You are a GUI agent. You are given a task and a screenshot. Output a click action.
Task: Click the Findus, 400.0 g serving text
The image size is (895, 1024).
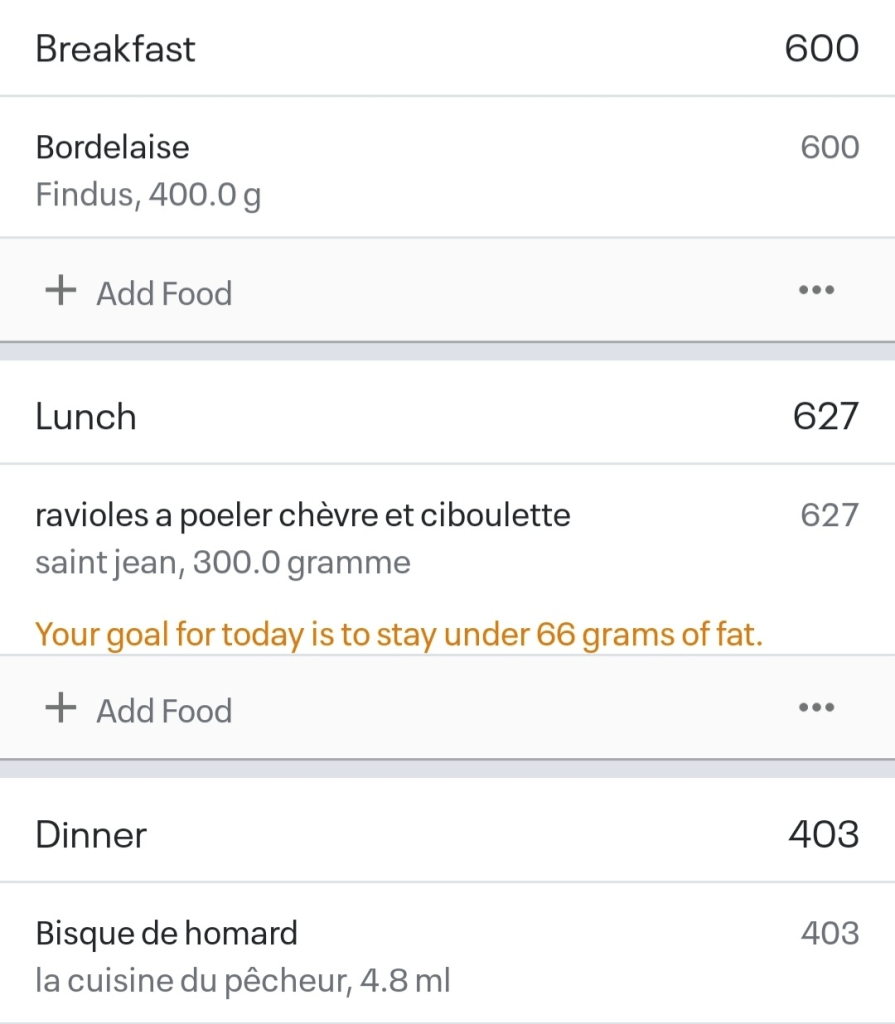coord(148,194)
